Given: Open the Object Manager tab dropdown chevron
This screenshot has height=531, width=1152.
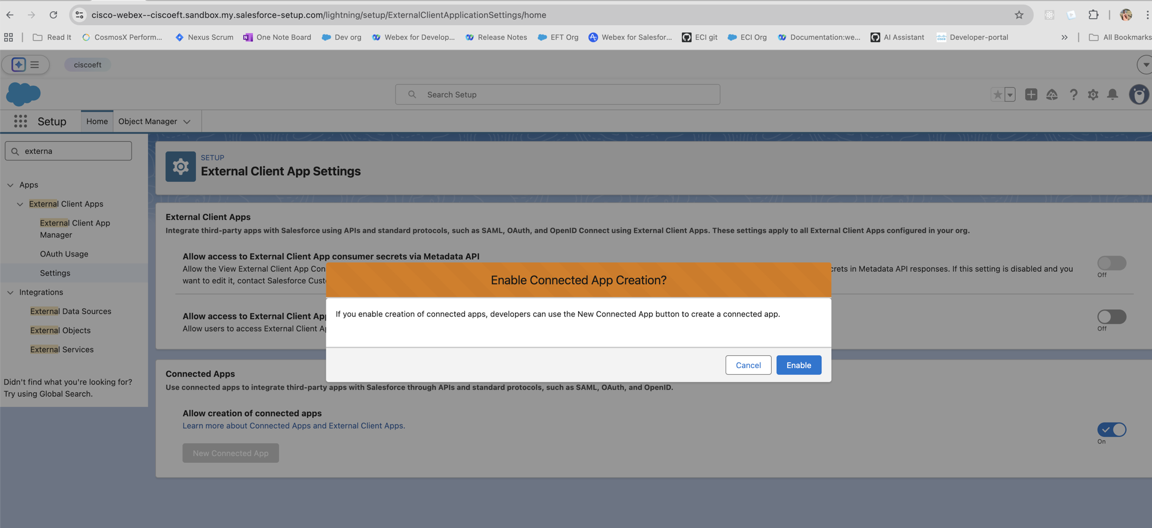Looking at the screenshot, I should click(x=187, y=121).
